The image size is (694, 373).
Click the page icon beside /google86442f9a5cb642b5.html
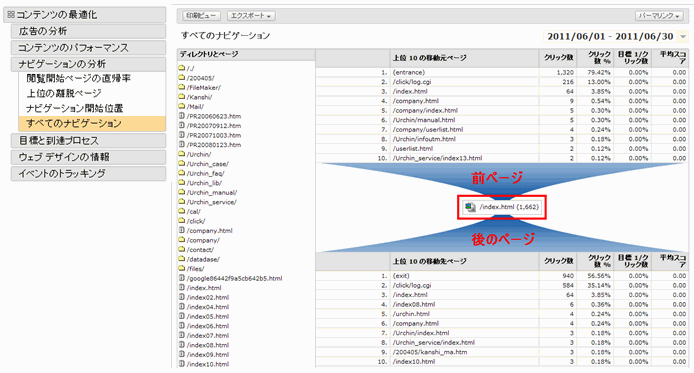pyautogui.click(x=181, y=278)
